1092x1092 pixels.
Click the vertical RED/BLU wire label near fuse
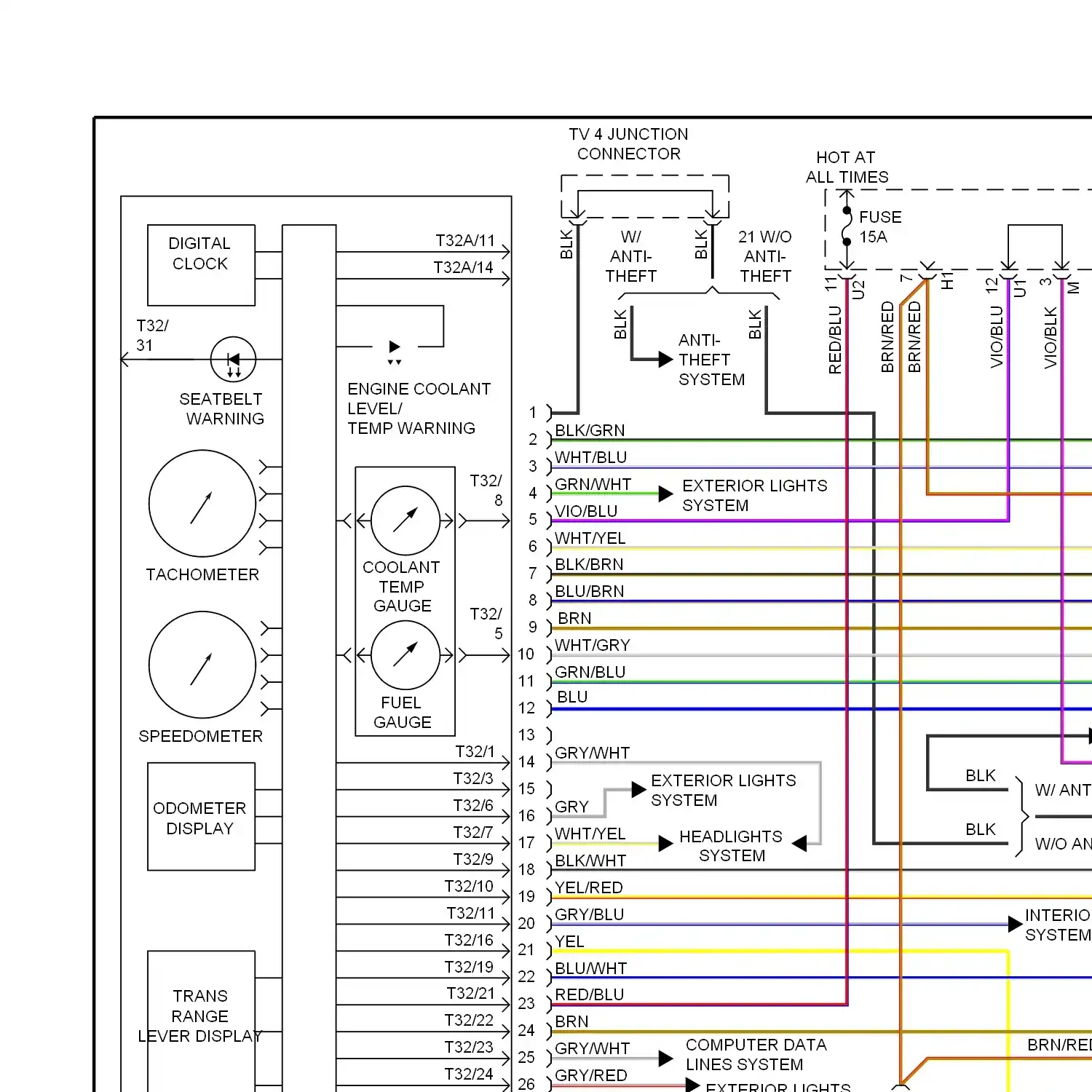pos(835,340)
